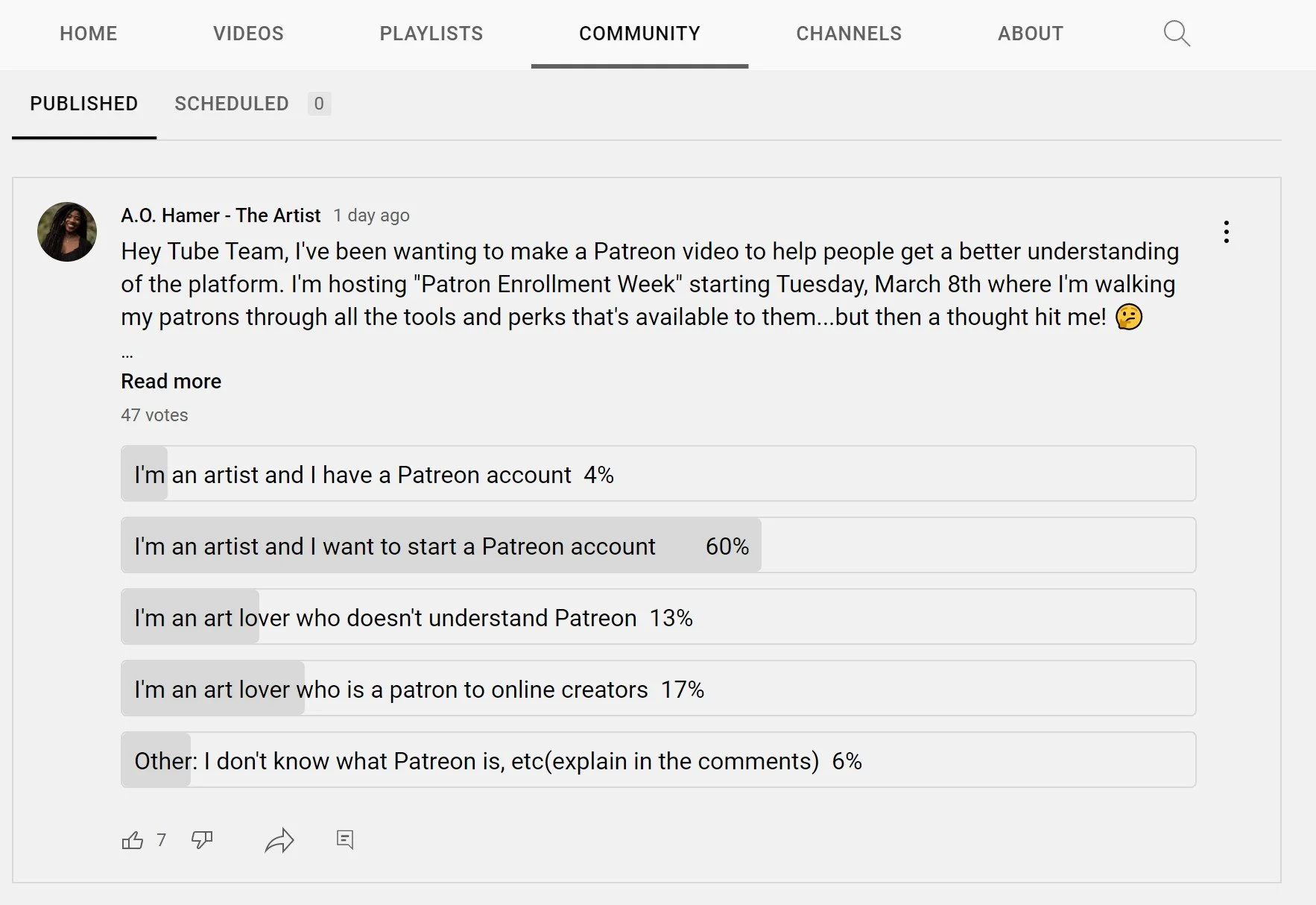Vote "I want to start a Patreon account"
1316x905 pixels.
pos(658,545)
